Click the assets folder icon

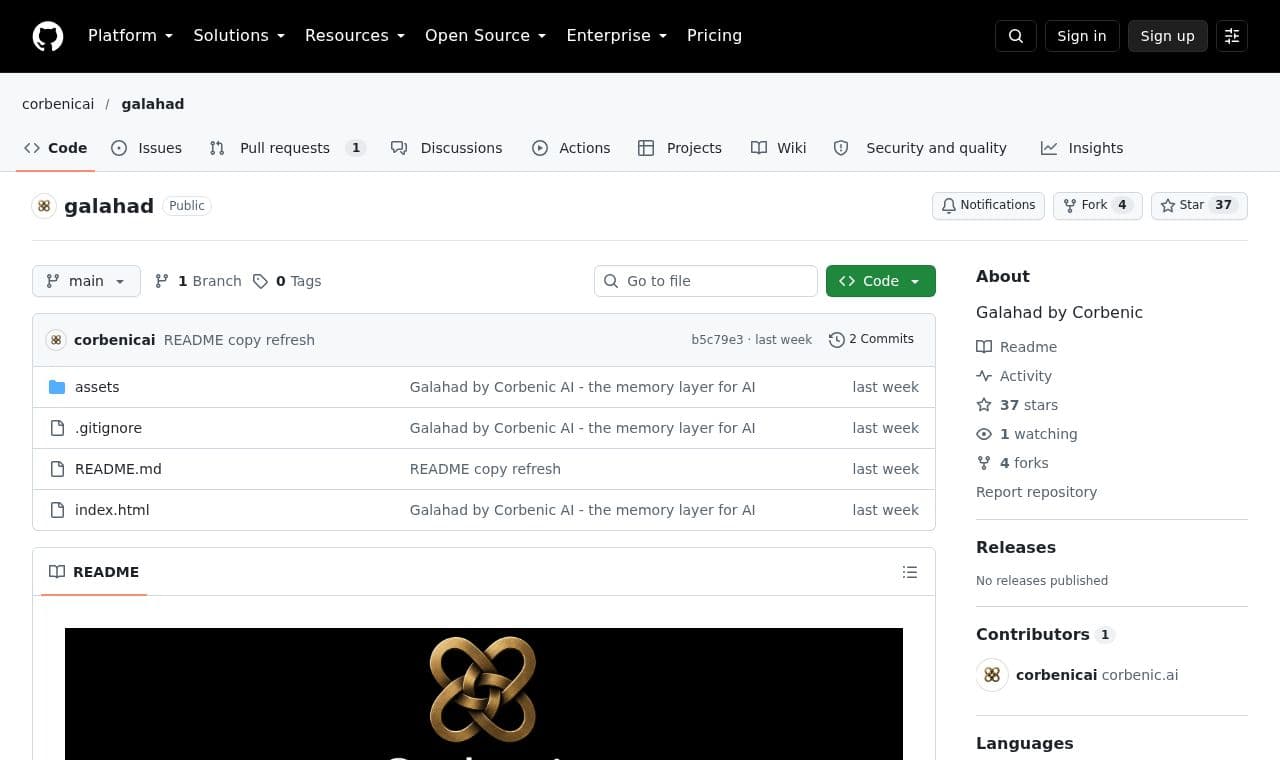pos(57,387)
